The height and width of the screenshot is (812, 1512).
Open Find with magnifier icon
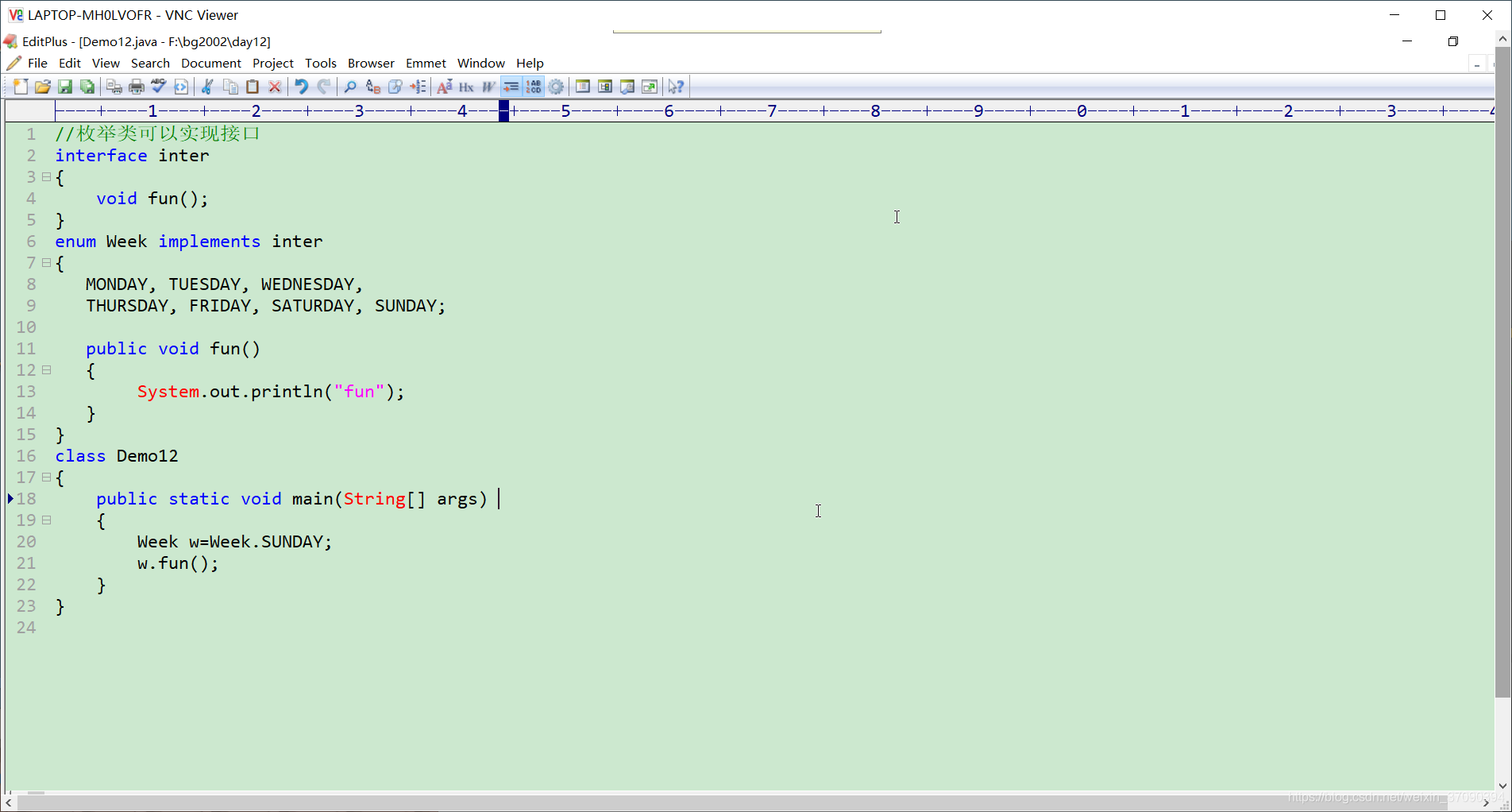[350, 87]
